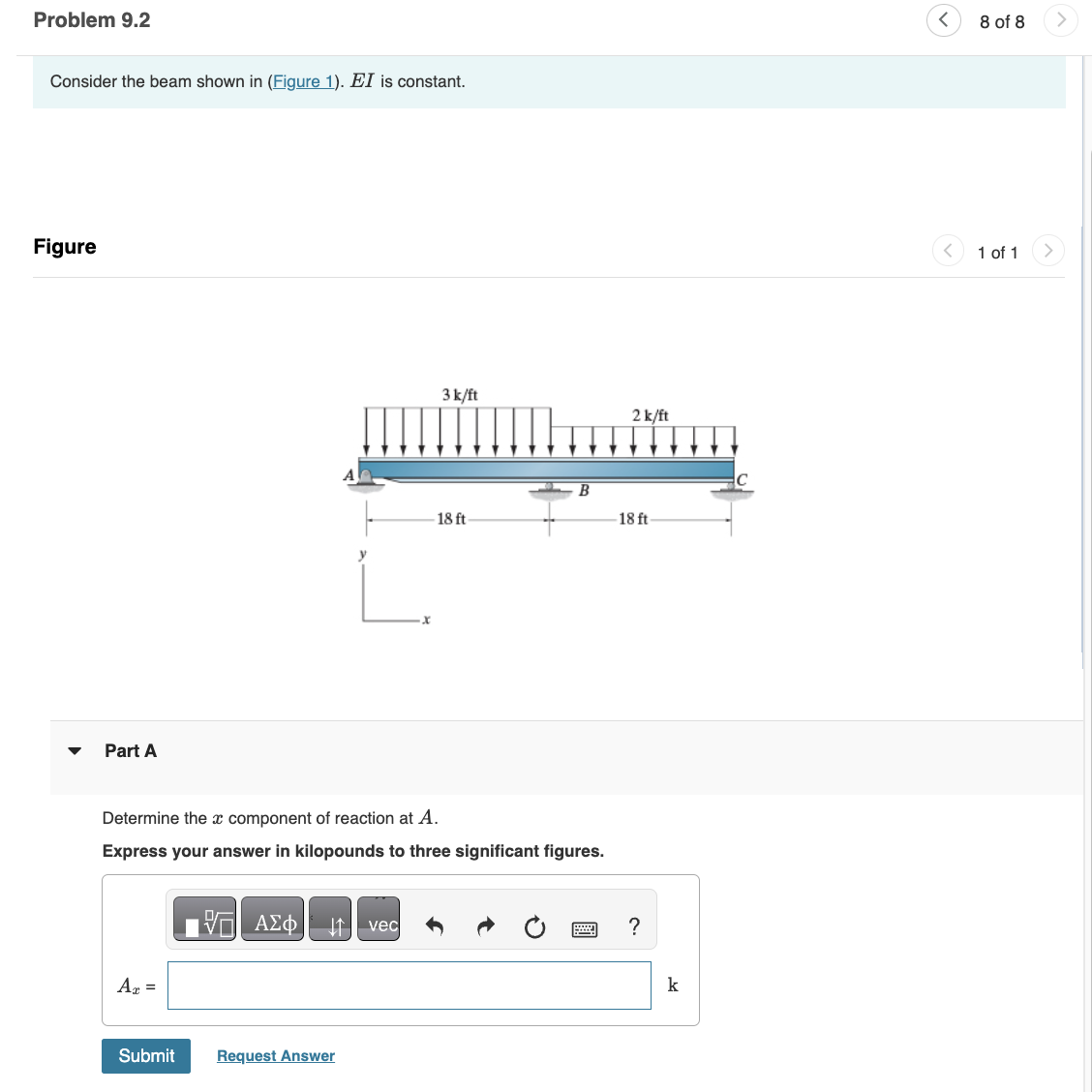Open keyboard shortcuts via the keyboard icon

coord(585,926)
